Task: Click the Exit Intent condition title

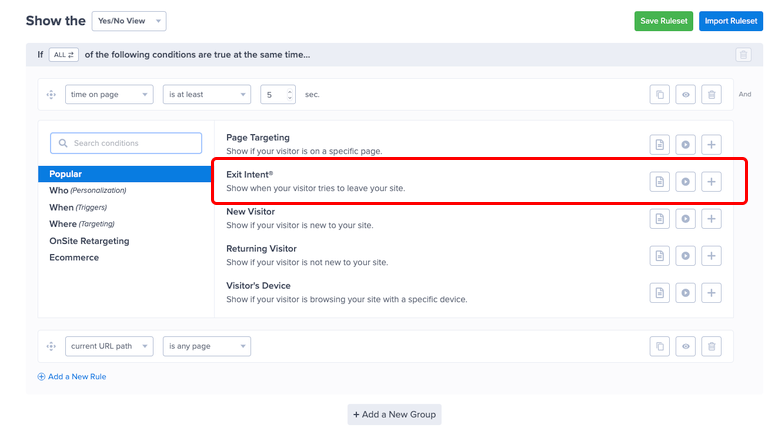Action: pyautogui.click(x=250, y=175)
